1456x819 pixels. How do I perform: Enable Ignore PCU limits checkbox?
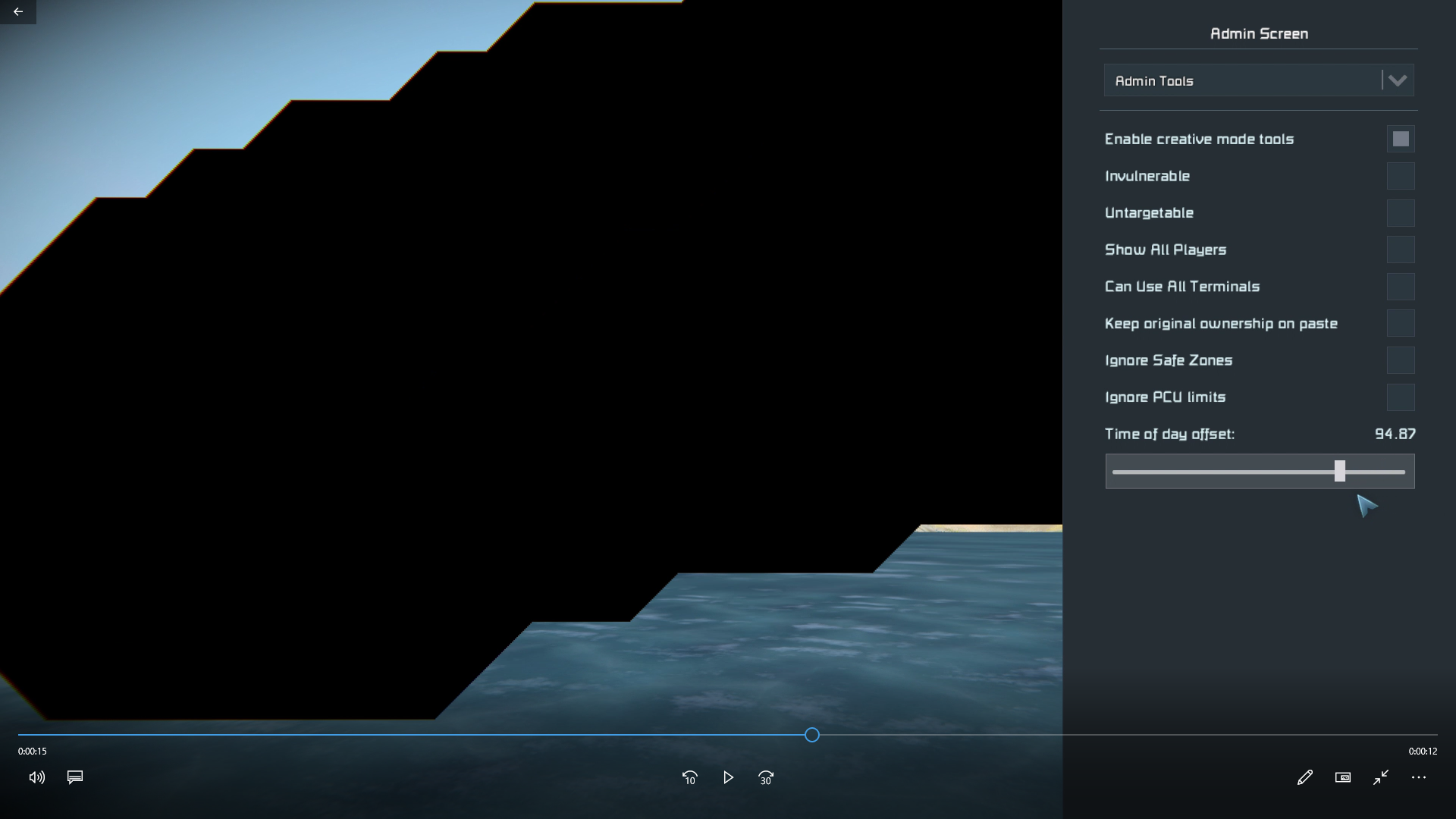[1401, 397]
